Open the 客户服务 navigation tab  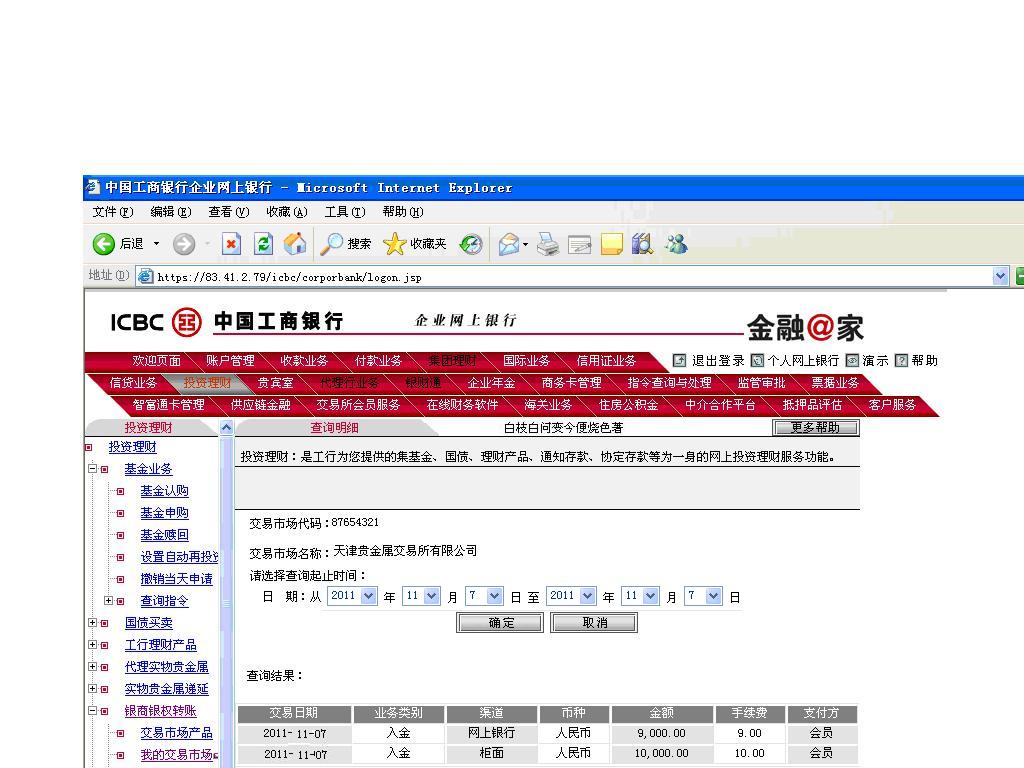pyautogui.click(x=892, y=405)
